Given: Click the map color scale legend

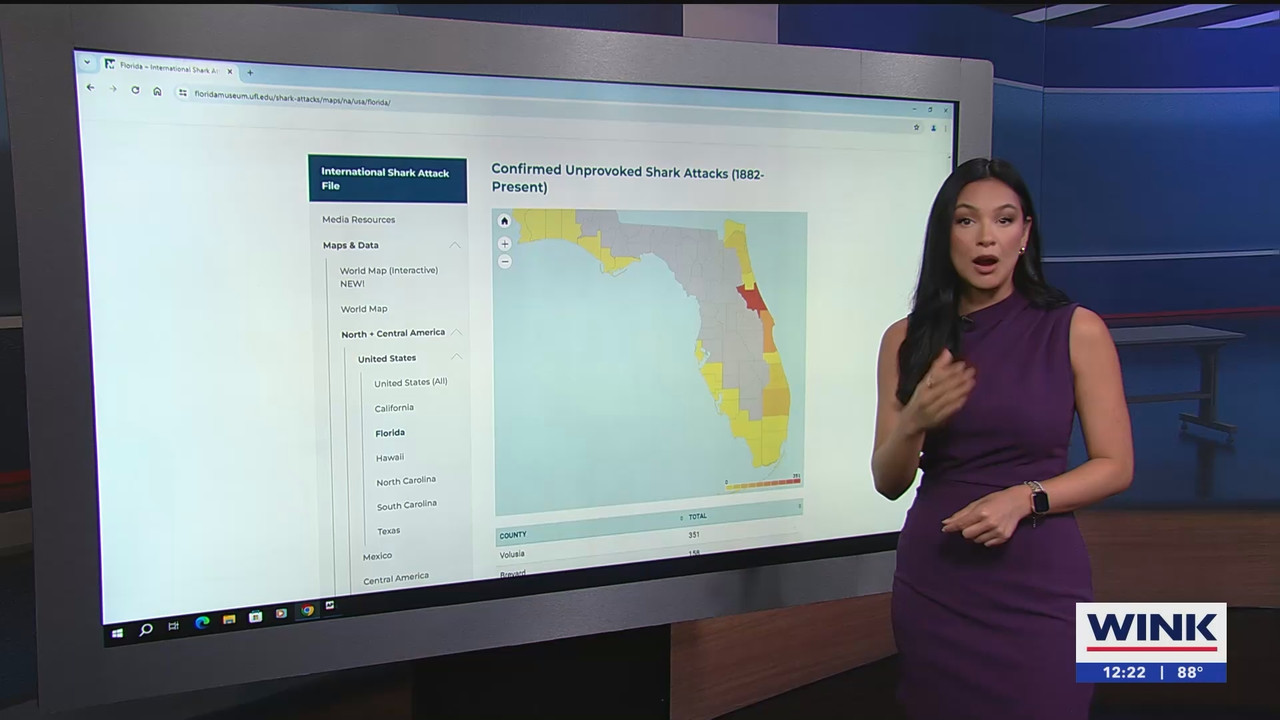Looking at the screenshot, I should 762,483.
